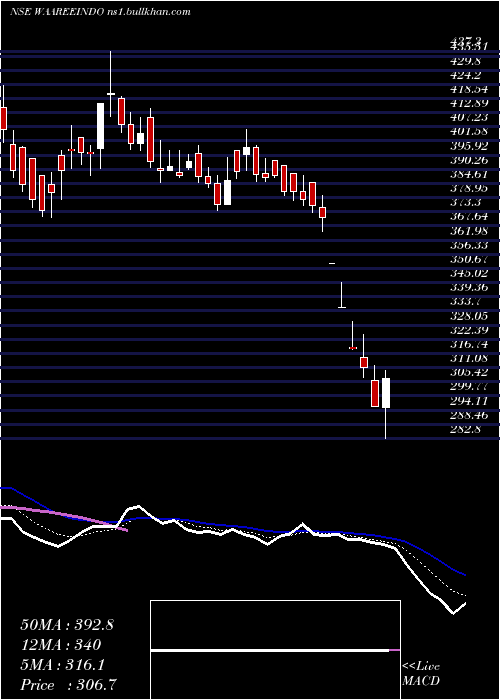Click the 356.33 axis label
This screenshot has height=700, width=500.
pos(471,245)
